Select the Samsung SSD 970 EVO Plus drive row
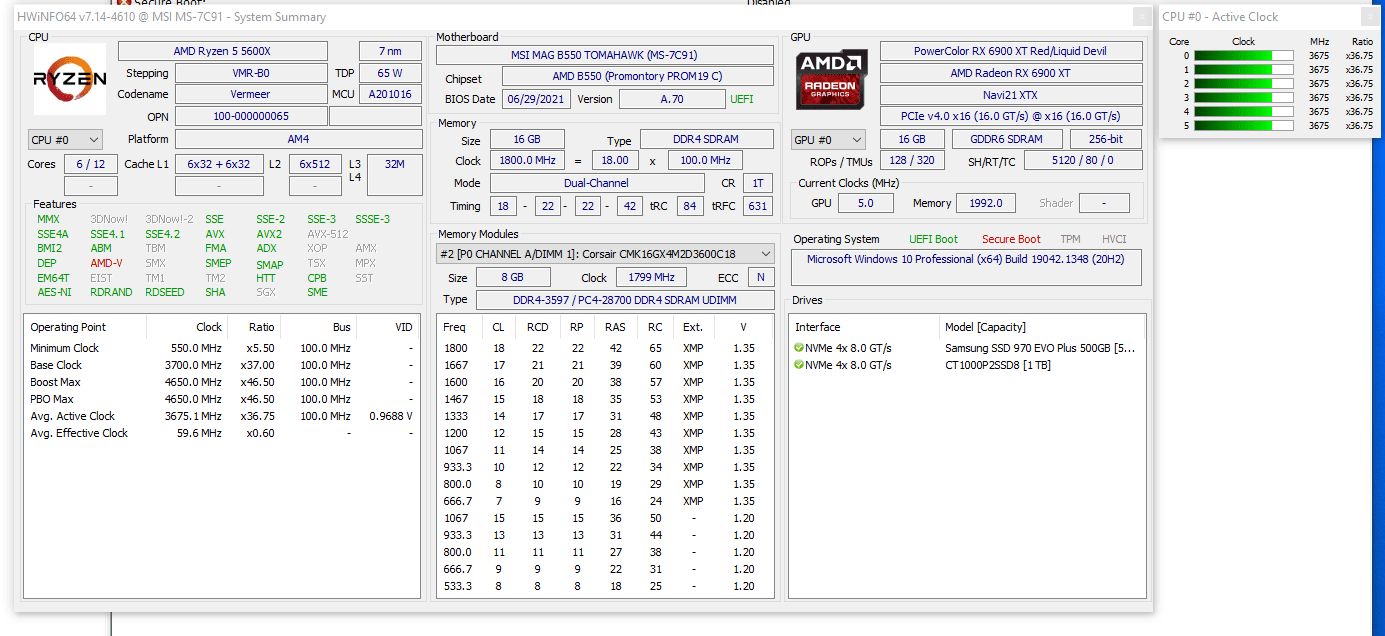The width and height of the screenshot is (1385, 636). (x=967, y=348)
